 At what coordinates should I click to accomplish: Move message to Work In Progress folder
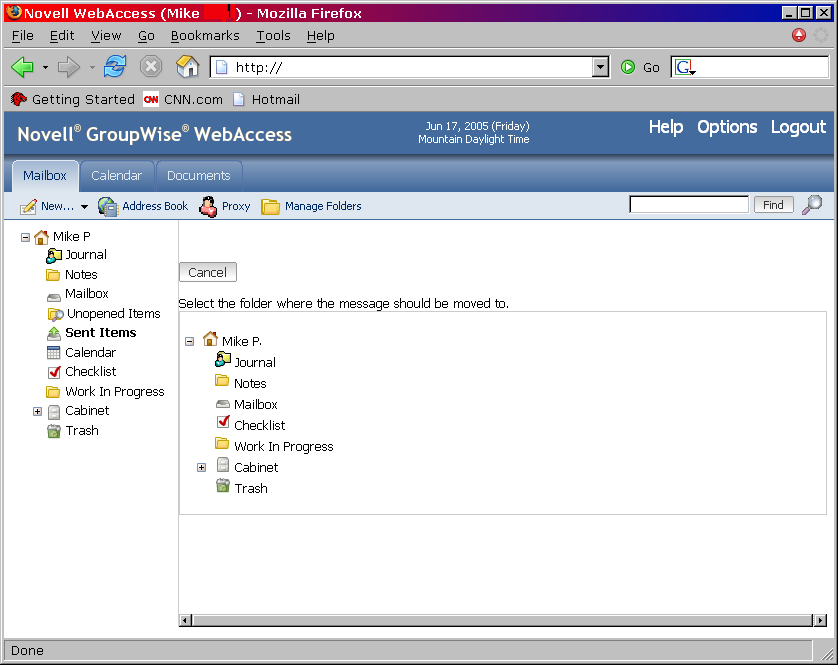pos(283,446)
